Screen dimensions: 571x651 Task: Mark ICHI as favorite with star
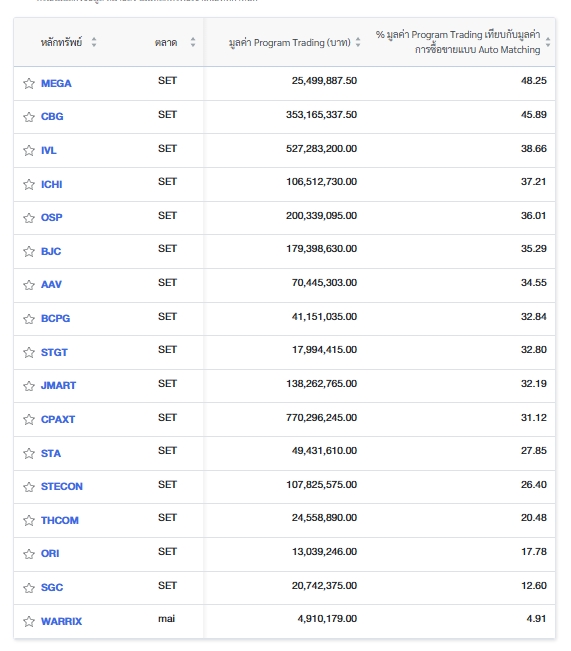coord(29,184)
